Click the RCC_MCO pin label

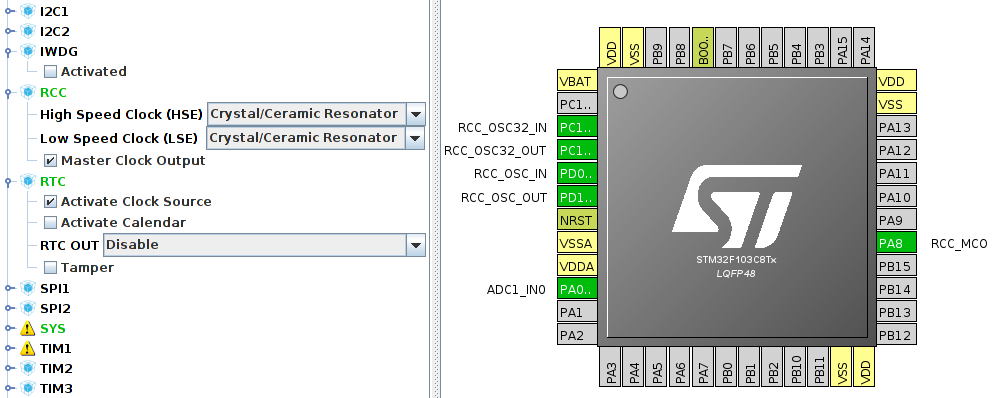tap(958, 244)
